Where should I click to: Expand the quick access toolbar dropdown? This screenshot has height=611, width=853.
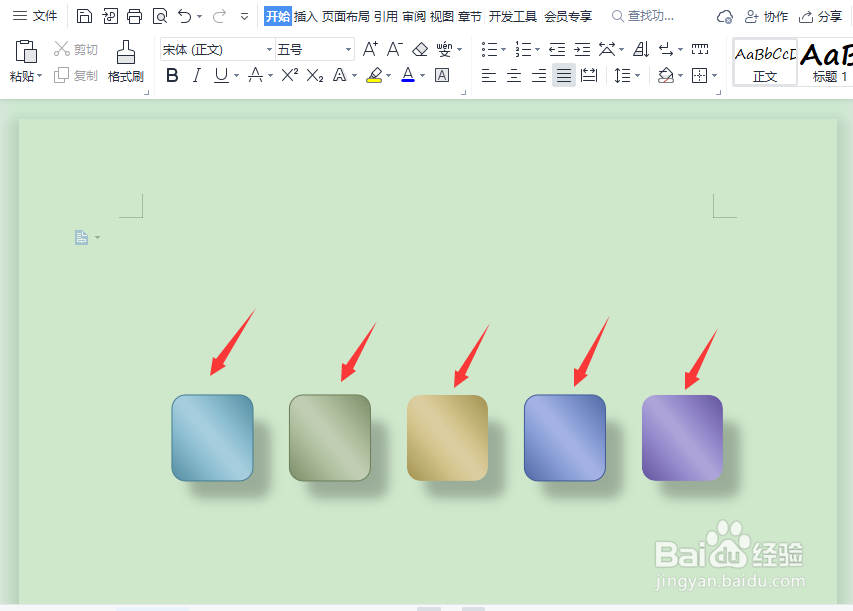[x=245, y=17]
